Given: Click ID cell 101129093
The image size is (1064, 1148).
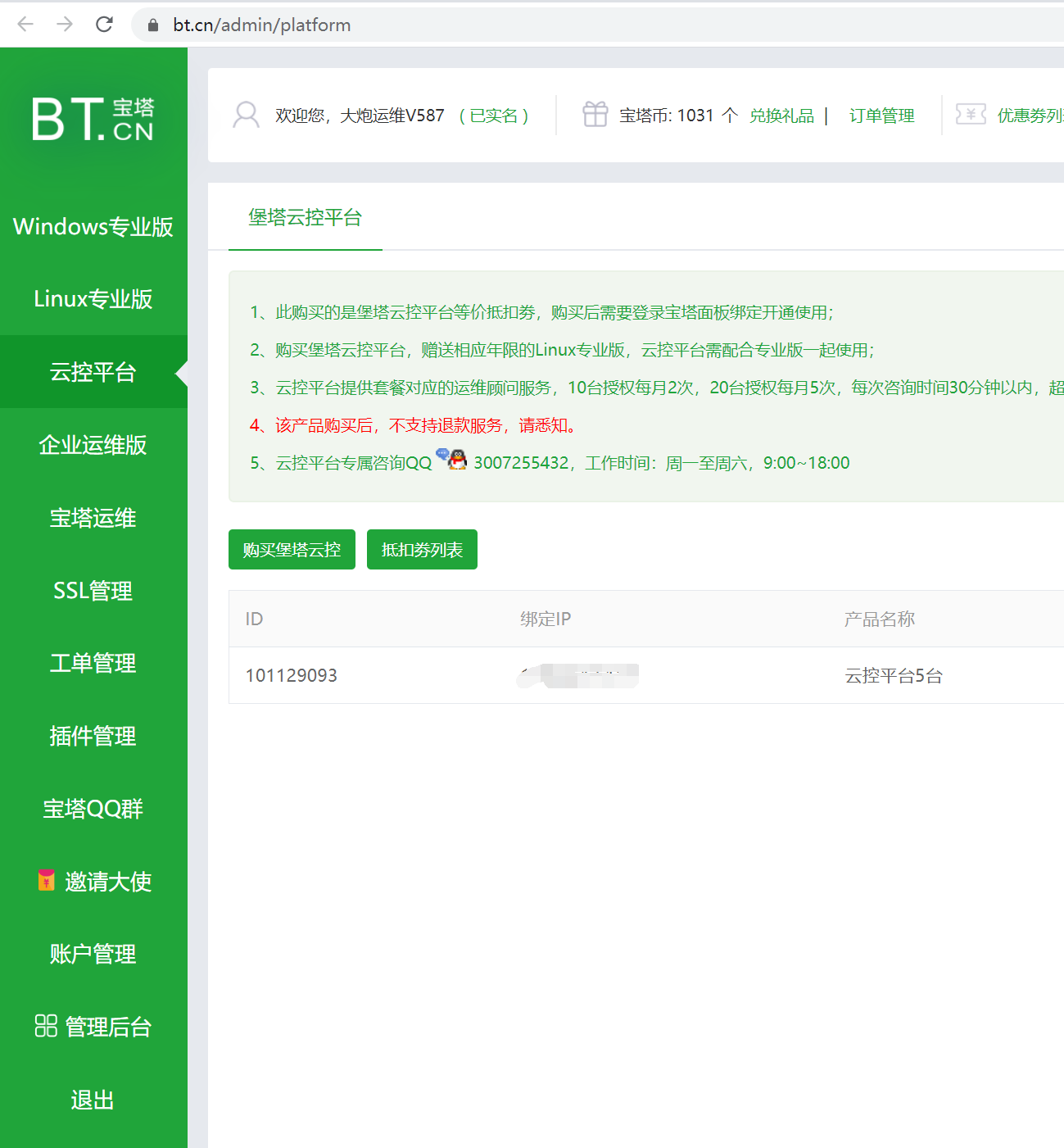Looking at the screenshot, I should point(292,675).
